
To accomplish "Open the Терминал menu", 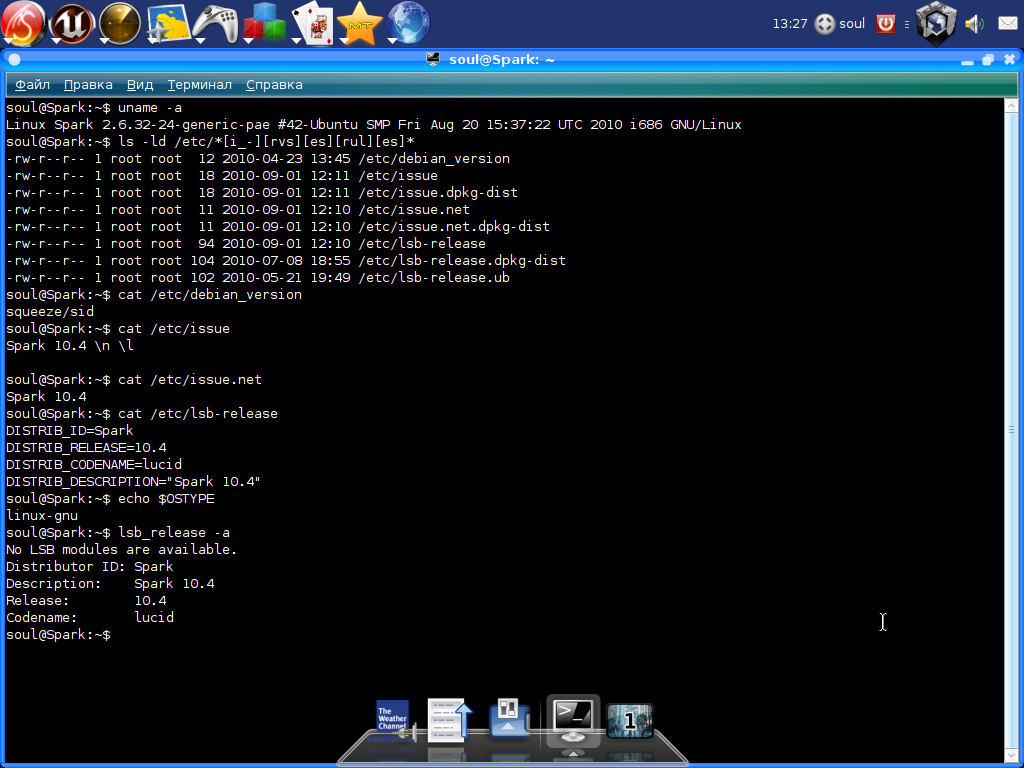I will [200, 85].
